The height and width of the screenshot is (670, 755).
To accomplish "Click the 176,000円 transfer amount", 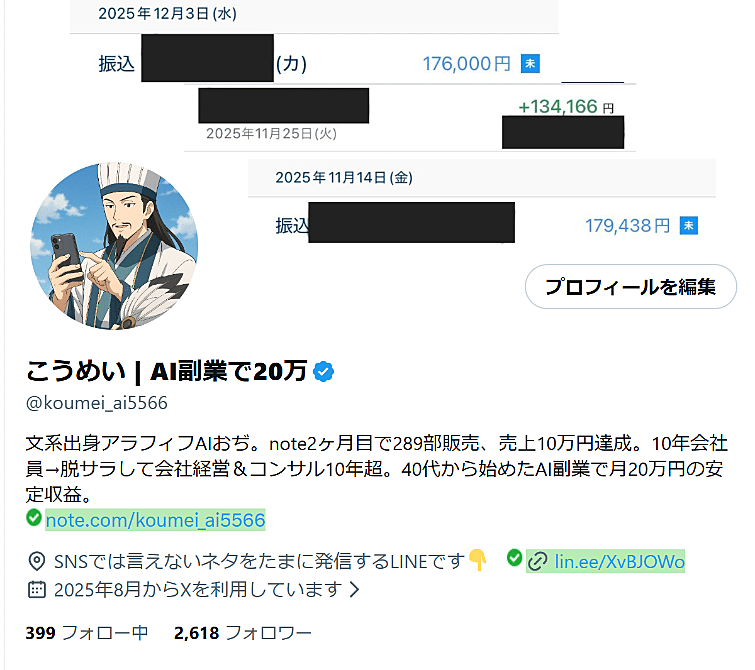I will 466,64.
